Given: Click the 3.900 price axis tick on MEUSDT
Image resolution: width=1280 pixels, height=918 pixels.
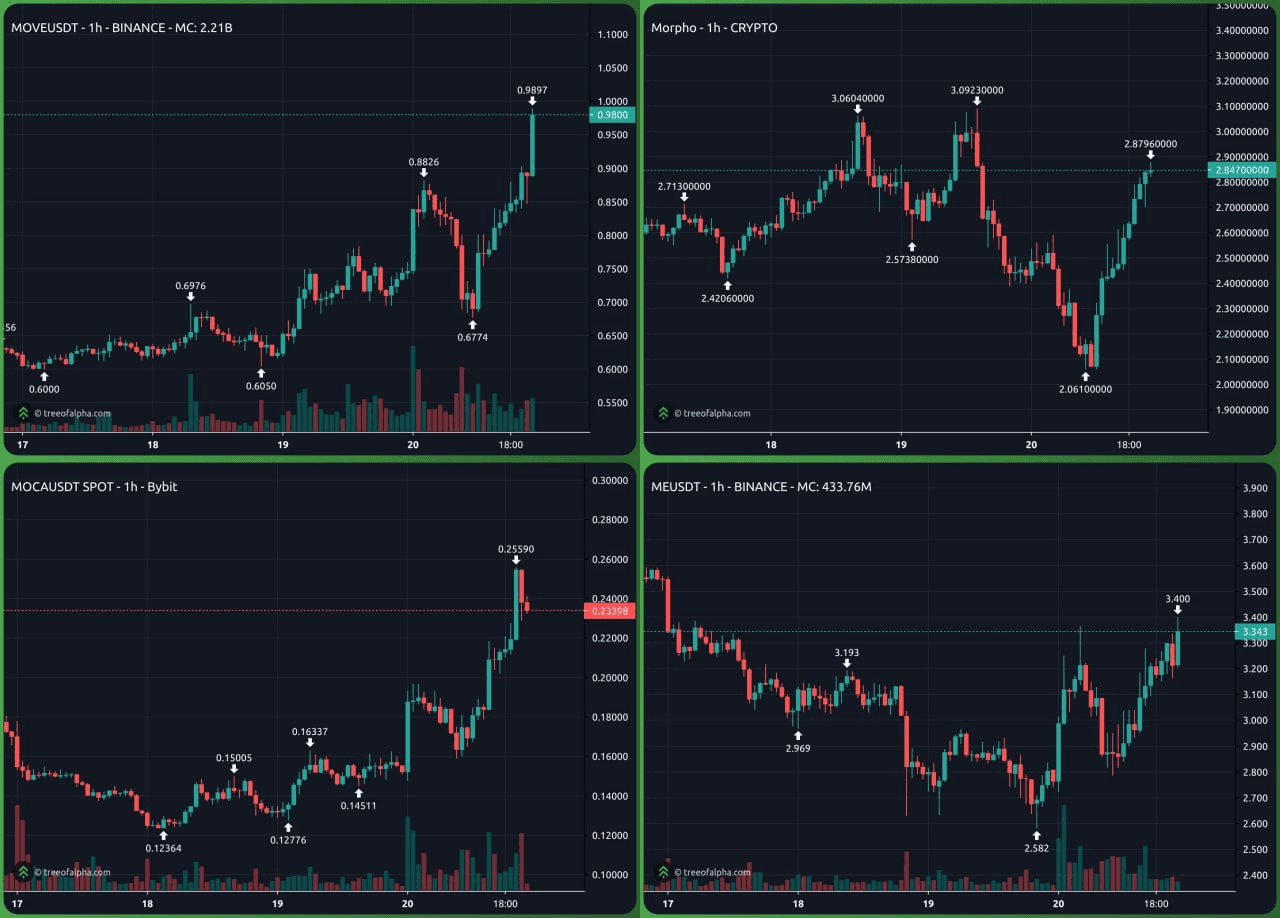Looking at the screenshot, I should [x=1254, y=488].
